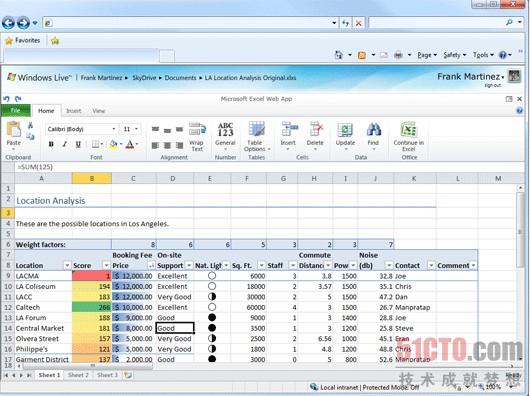Click the insert new sheet icon
Image resolution: width=530 pixels, height=396 pixels.
(x=128, y=375)
